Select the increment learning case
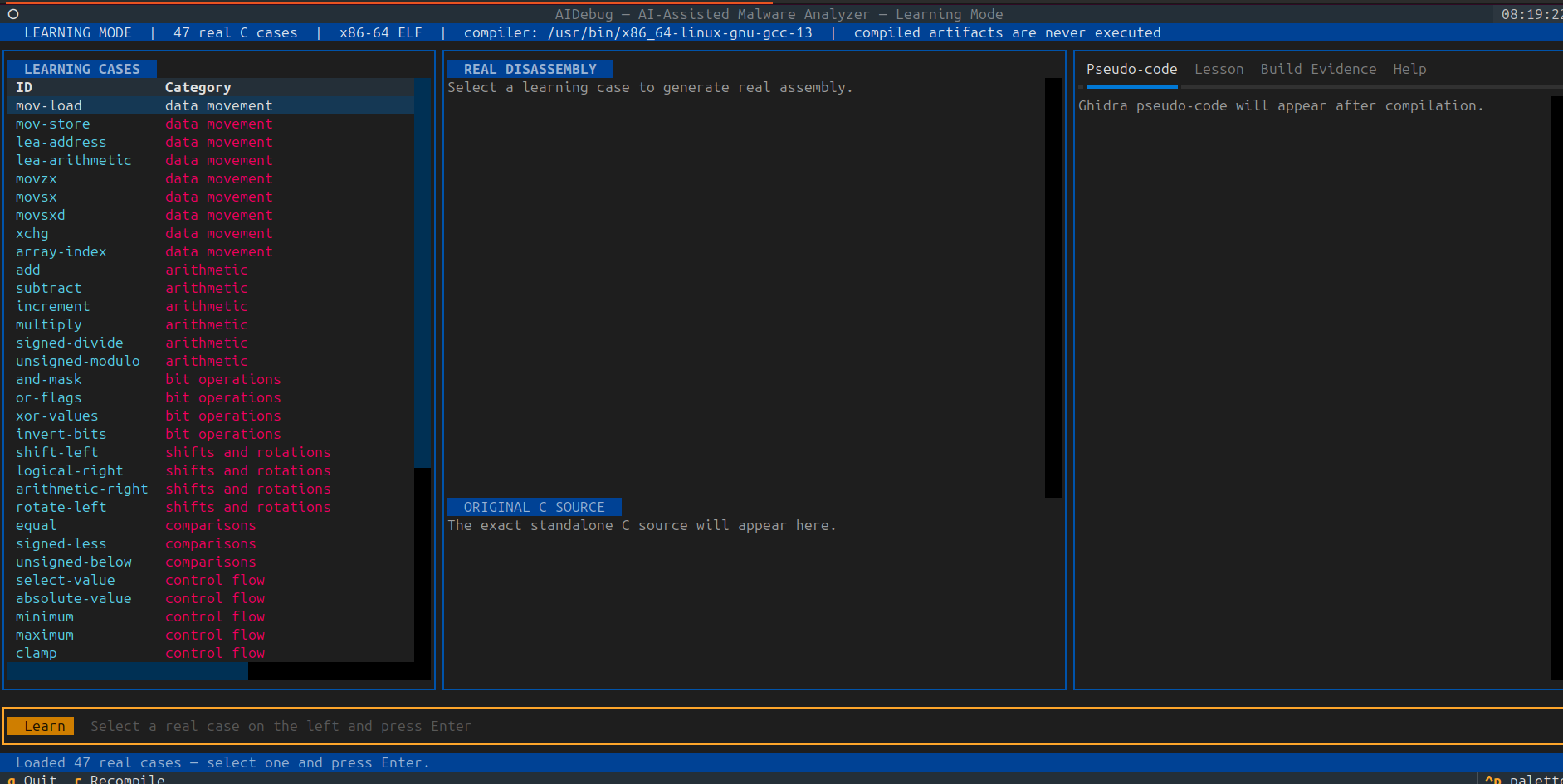1563x784 pixels. (x=211, y=306)
